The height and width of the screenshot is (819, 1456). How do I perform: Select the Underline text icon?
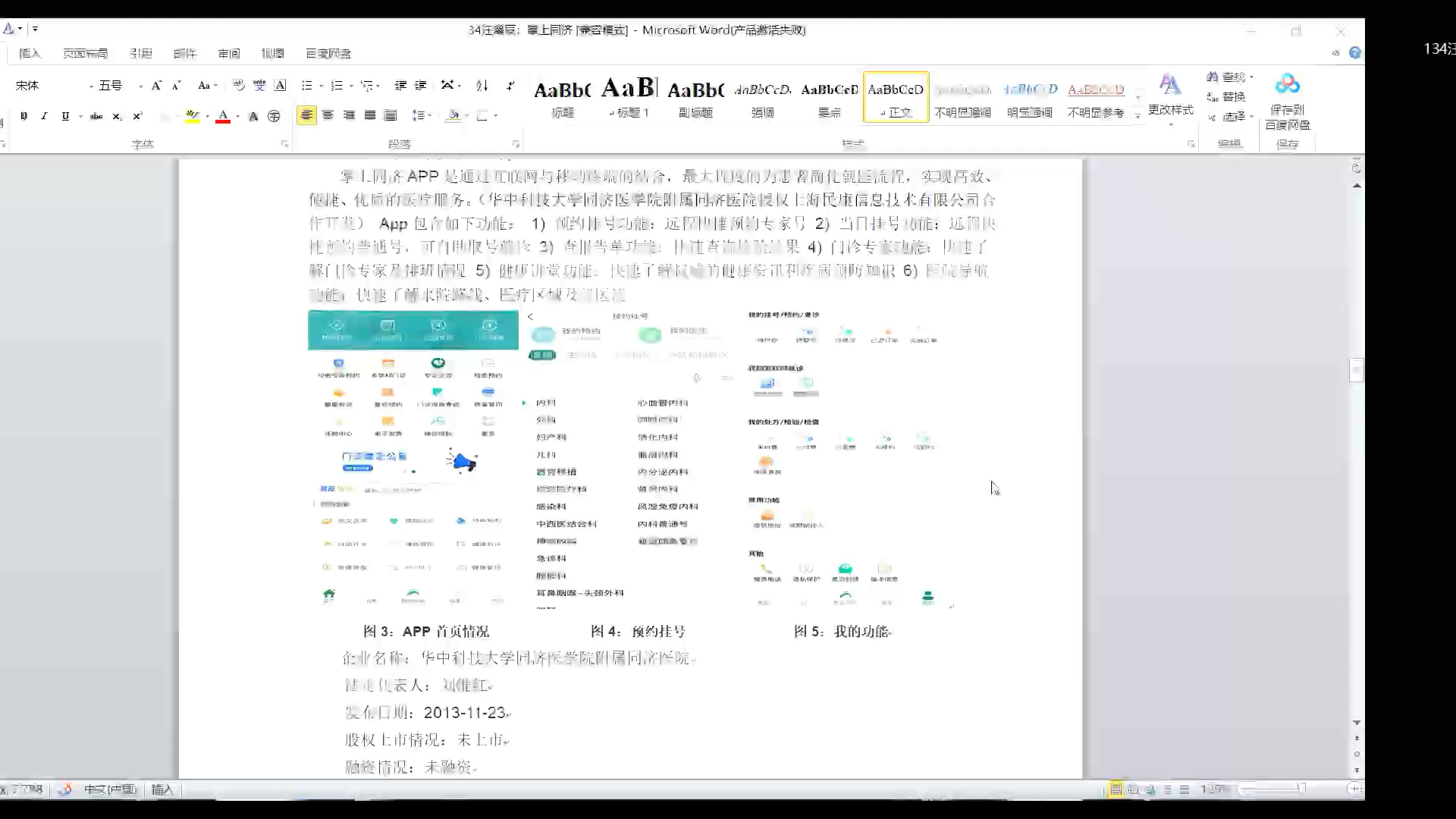pyautogui.click(x=65, y=115)
